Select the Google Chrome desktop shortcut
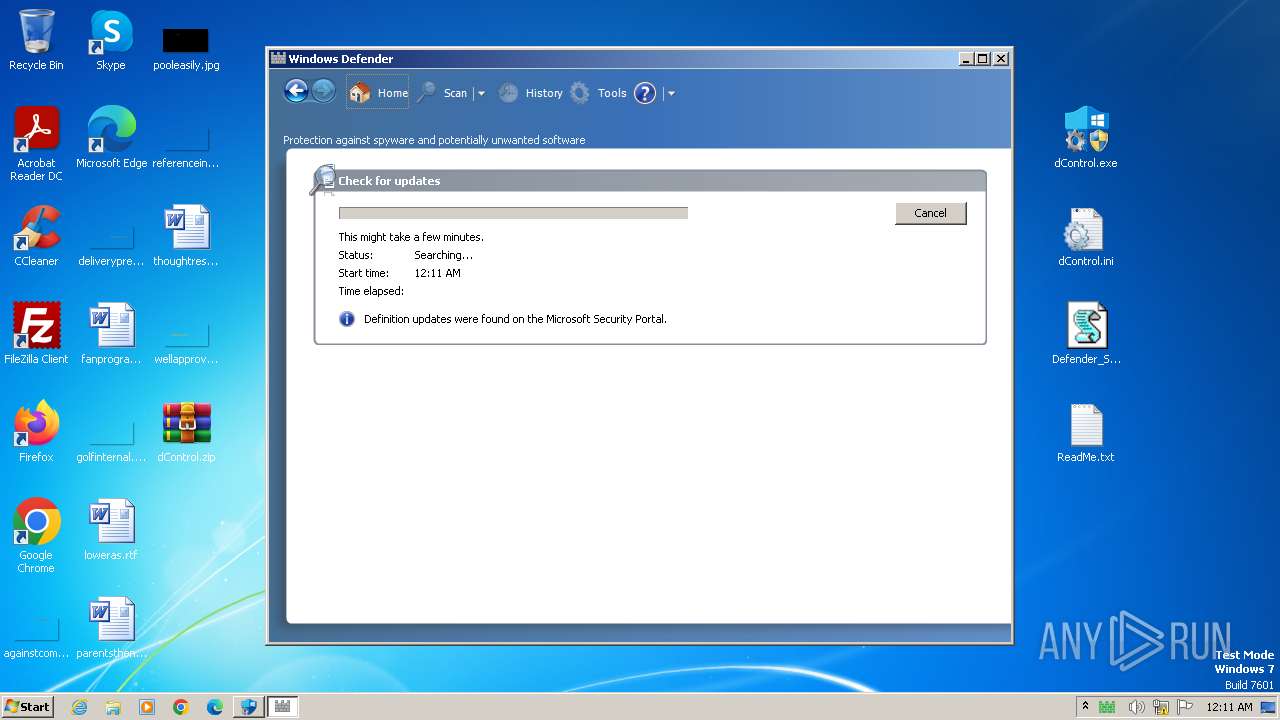 (x=36, y=536)
